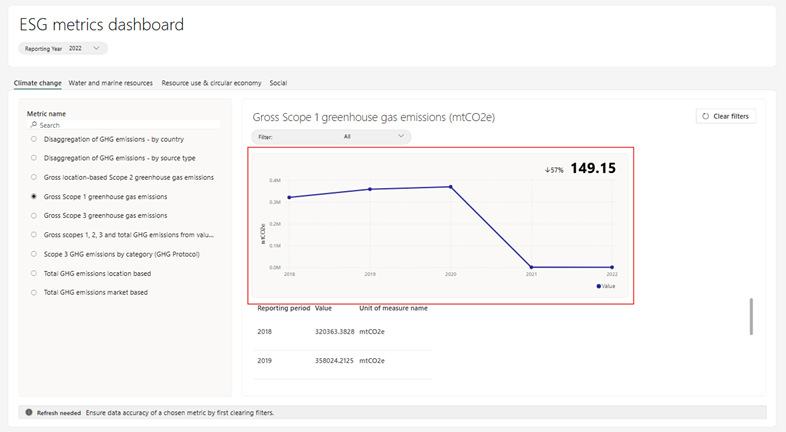Viewport: 786px width, 432px height.
Task: Pick Total GHG emissions market based radio
Action: (34, 292)
